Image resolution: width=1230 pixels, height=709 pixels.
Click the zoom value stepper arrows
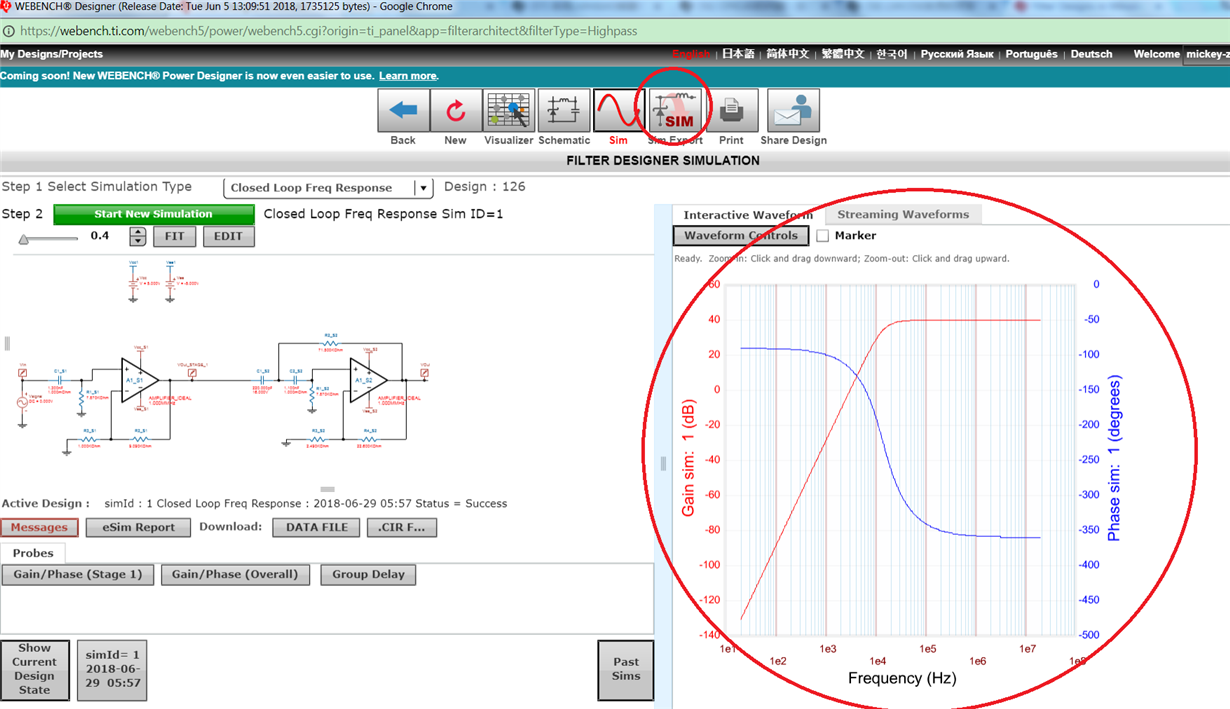tap(138, 237)
